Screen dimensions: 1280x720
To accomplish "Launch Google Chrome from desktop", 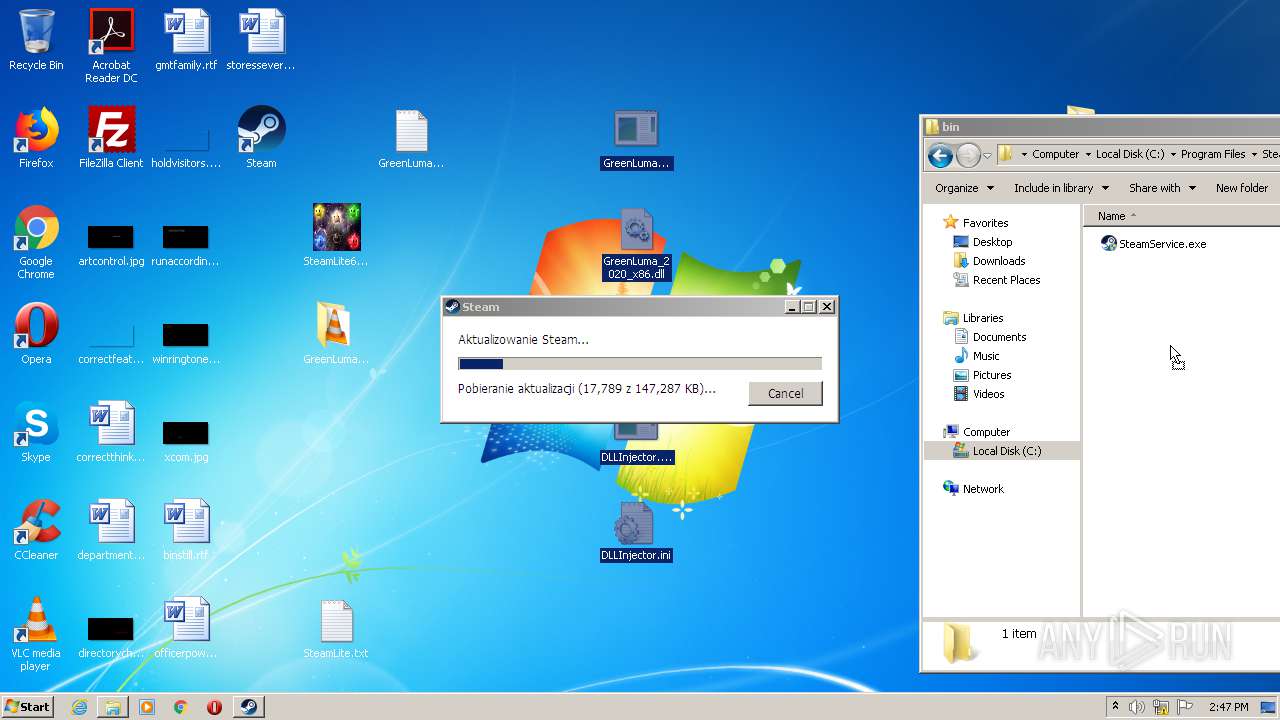I will tap(36, 242).
